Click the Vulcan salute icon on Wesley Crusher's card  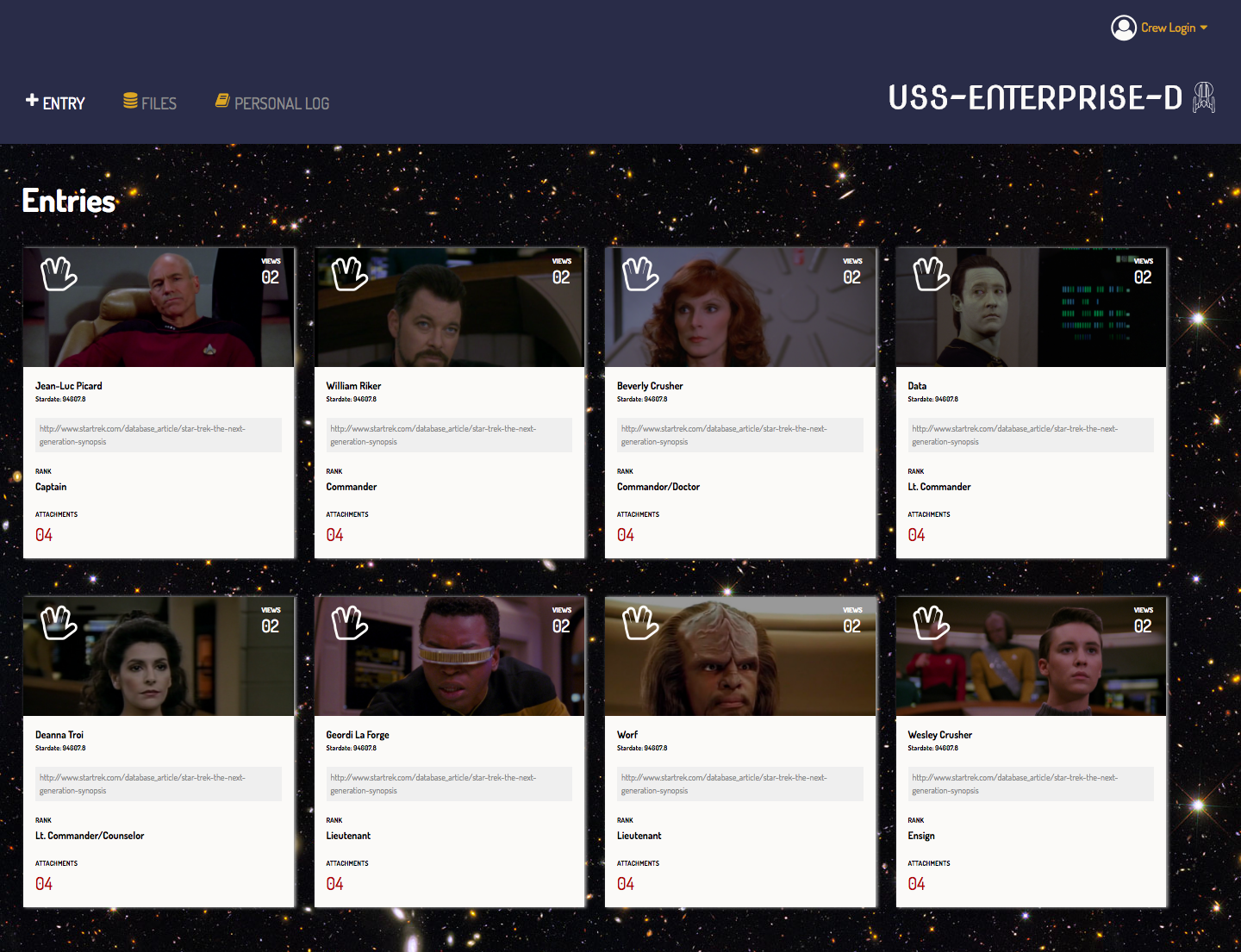click(x=932, y=622)
